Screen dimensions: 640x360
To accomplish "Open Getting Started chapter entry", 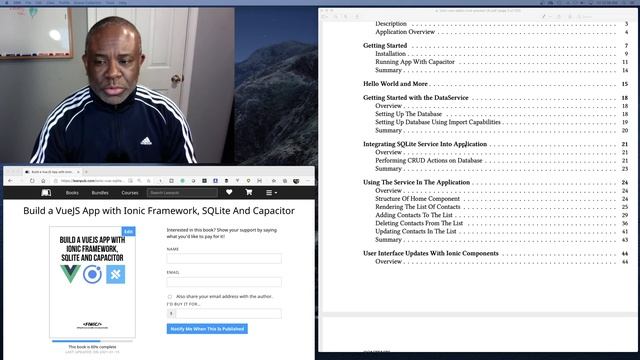I will tap(385, 45).
